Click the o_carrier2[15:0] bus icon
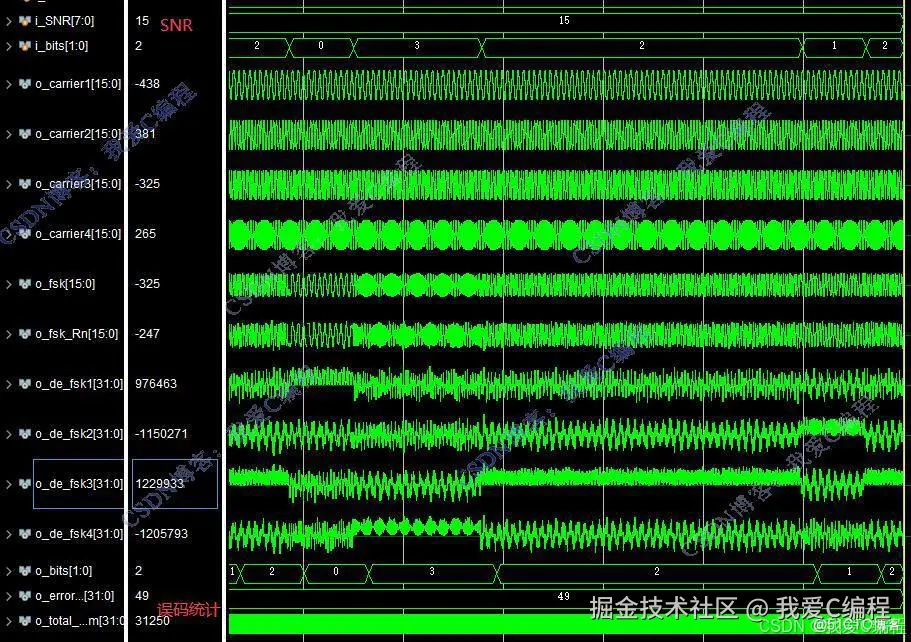The width and height of the screenshot is (911, 642). point(24,134)
